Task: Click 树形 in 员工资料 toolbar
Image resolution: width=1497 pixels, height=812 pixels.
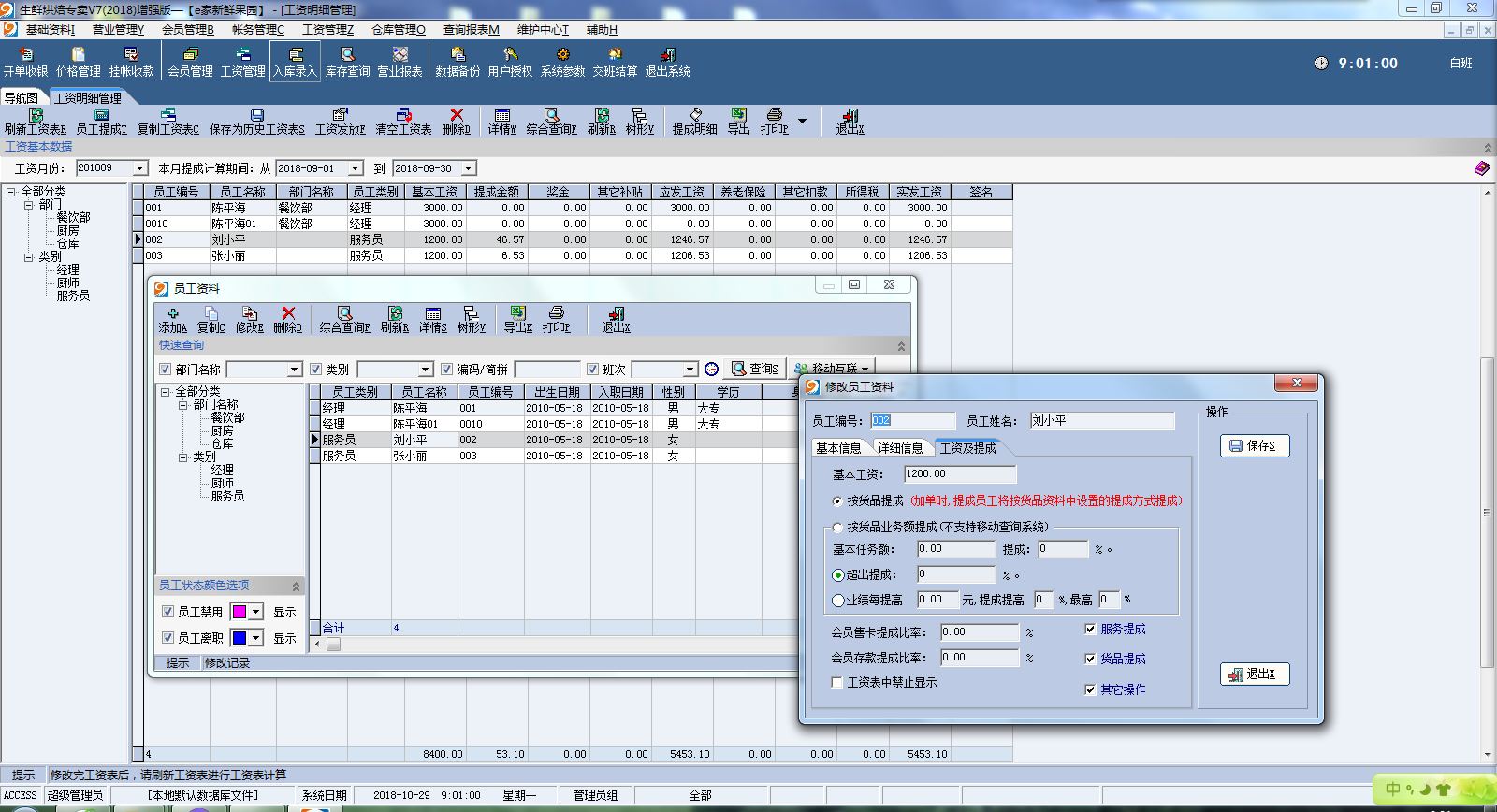Action: click(x=471, y=320)
